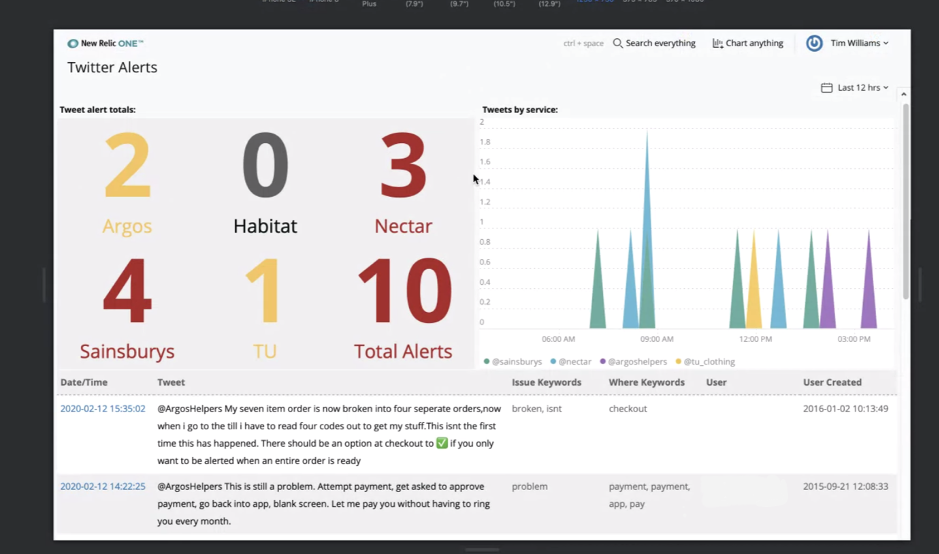939x554 pixels.
Task: Click the tweet about seven item order
Action: pos(329,435)
